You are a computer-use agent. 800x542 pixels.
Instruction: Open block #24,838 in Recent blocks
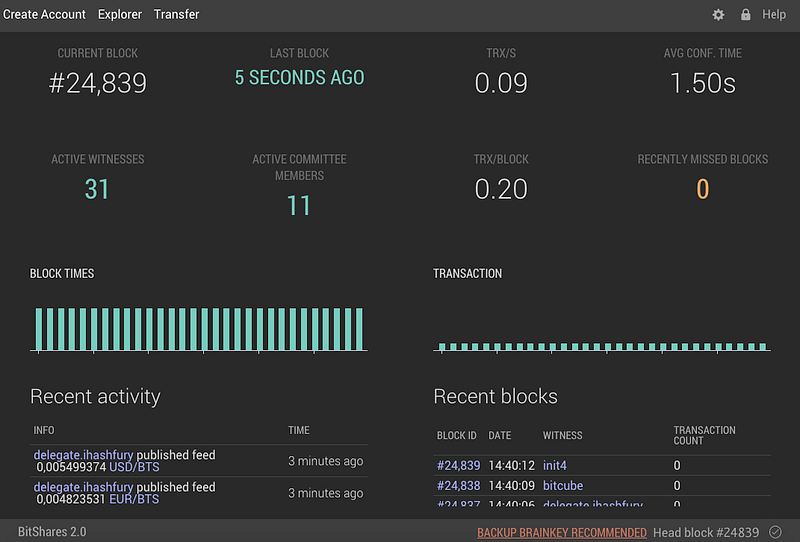(458, 485)
